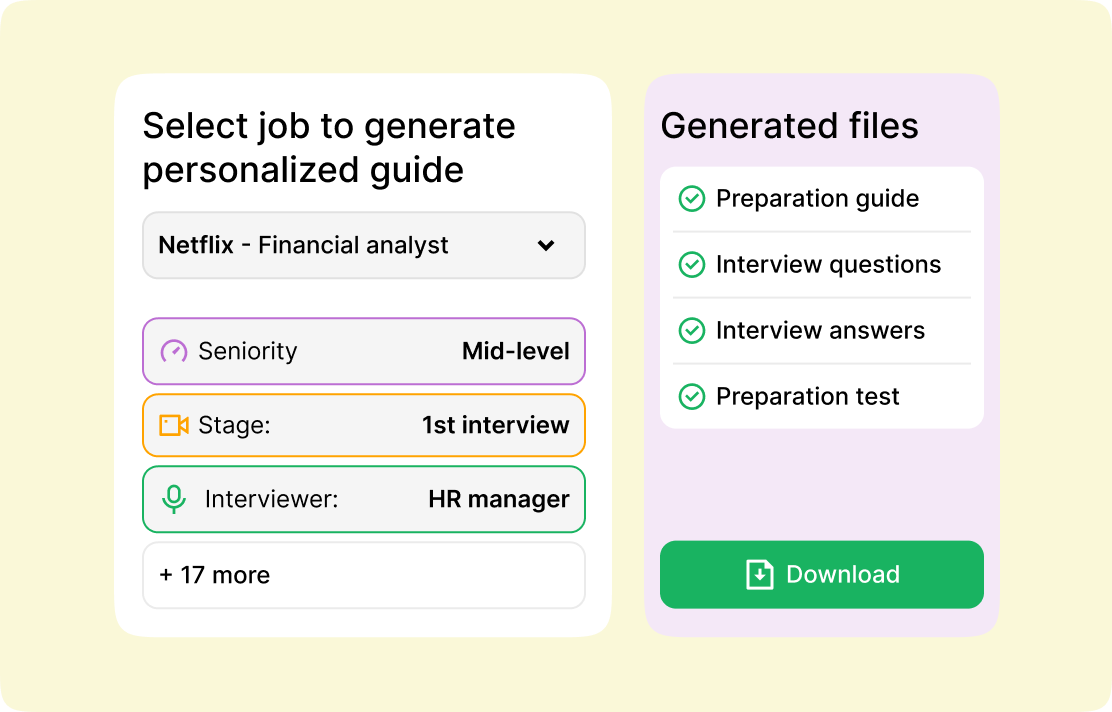The width and height of the screenshot is (1112, 712).
Task: Click the chevron arrow in job selector
Action: [546, 245]
